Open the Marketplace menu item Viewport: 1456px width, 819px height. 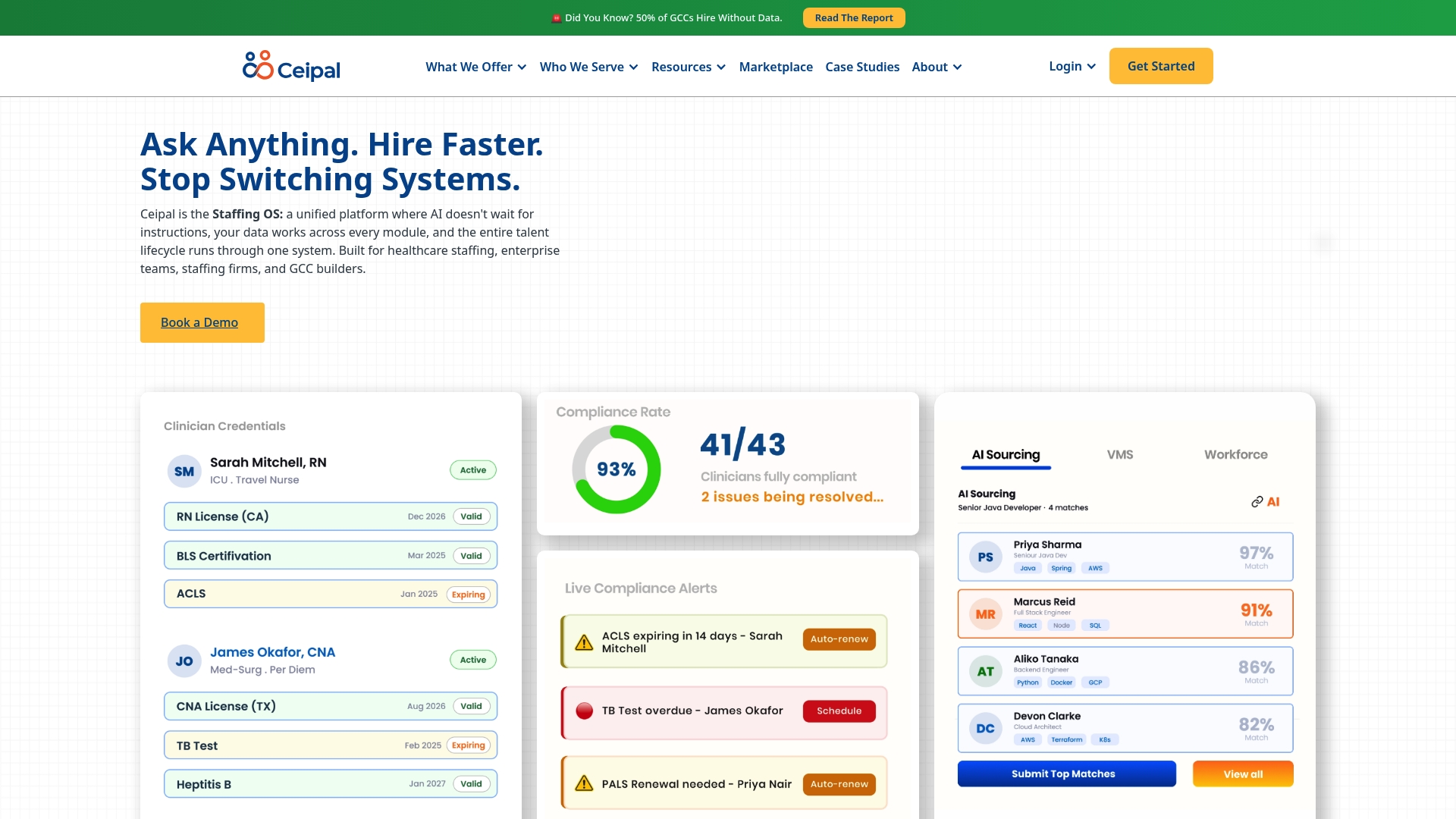776,67
